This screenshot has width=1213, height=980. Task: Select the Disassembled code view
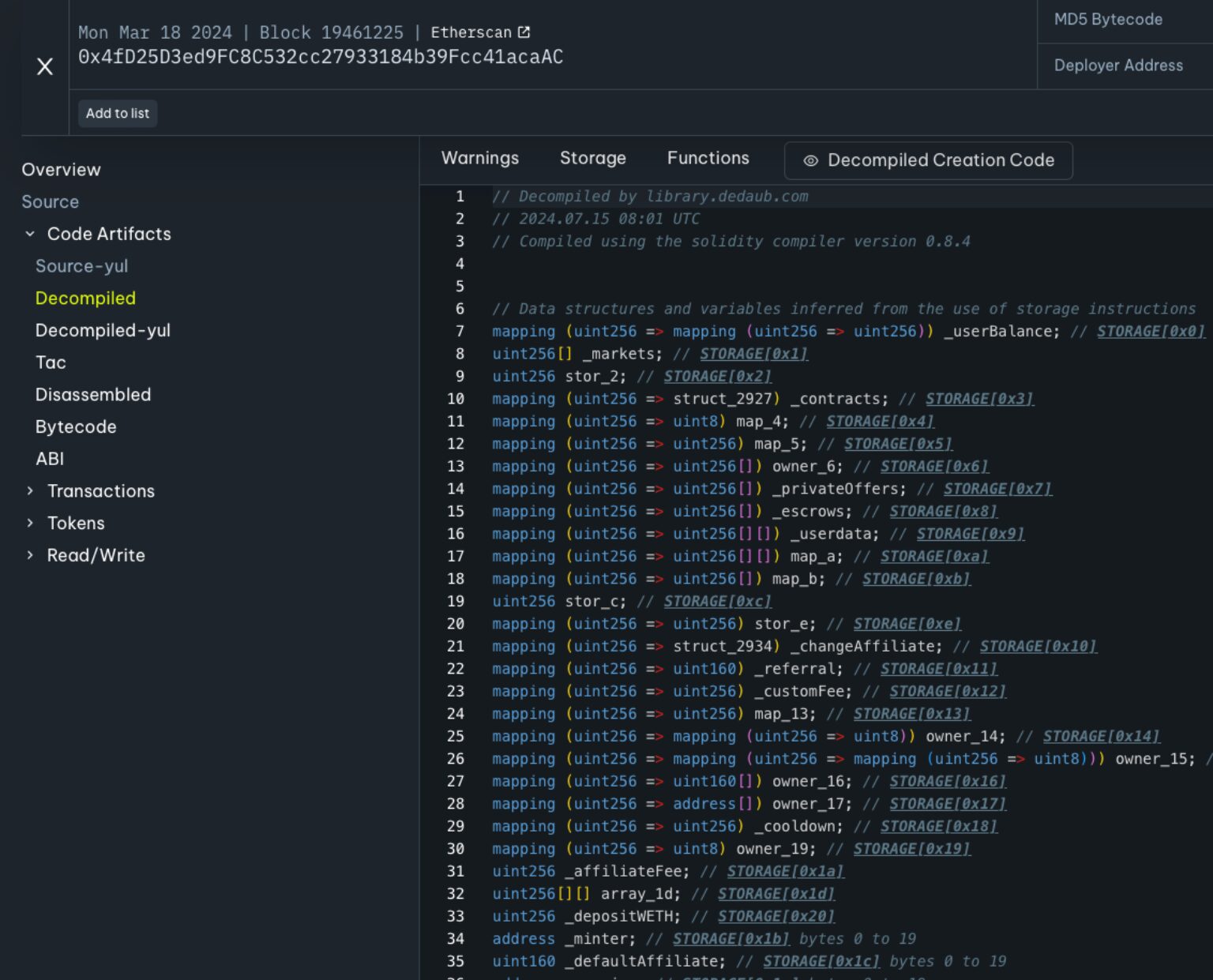pyautogui.click(x=92, y=395)
